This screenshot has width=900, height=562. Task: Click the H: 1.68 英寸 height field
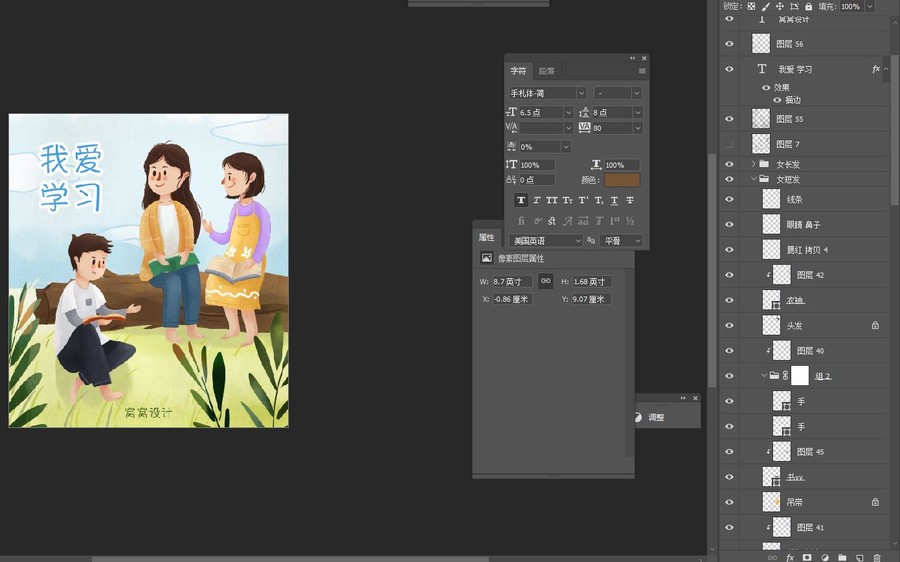(x=592, y=281)
